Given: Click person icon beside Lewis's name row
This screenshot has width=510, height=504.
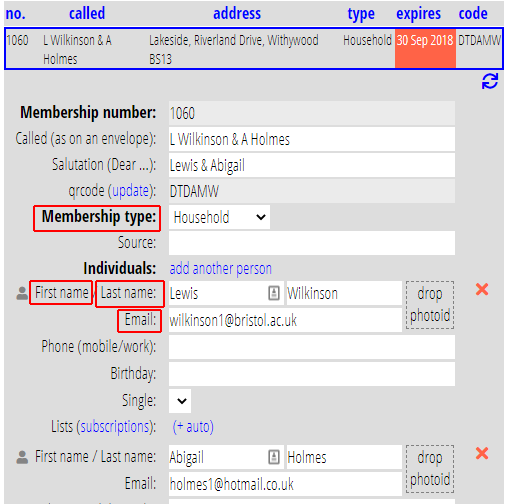Looking at the screenshot, I should pyautogui.click(x=22, y=293).
